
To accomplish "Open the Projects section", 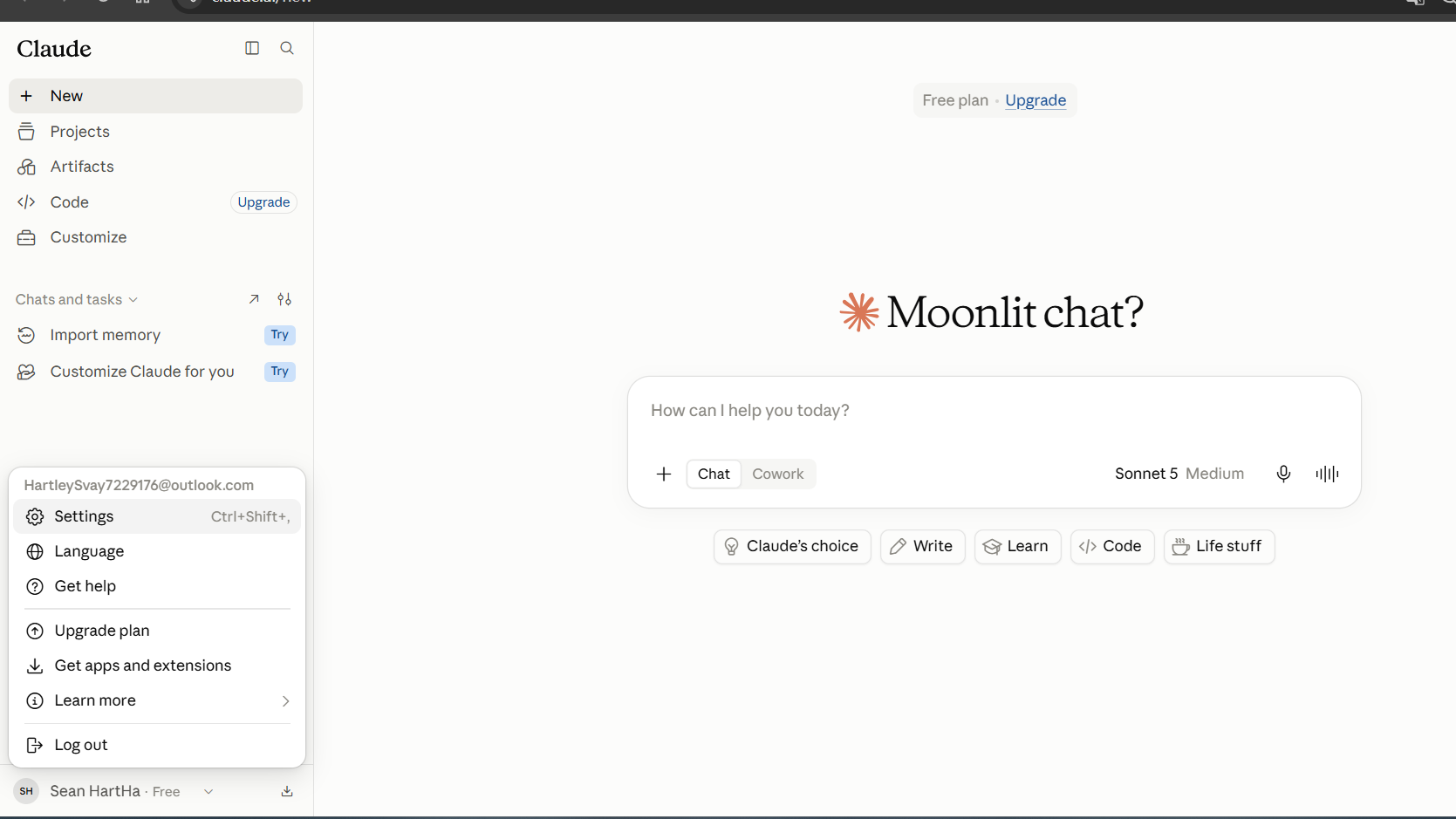I will click(x=155, y=132).
